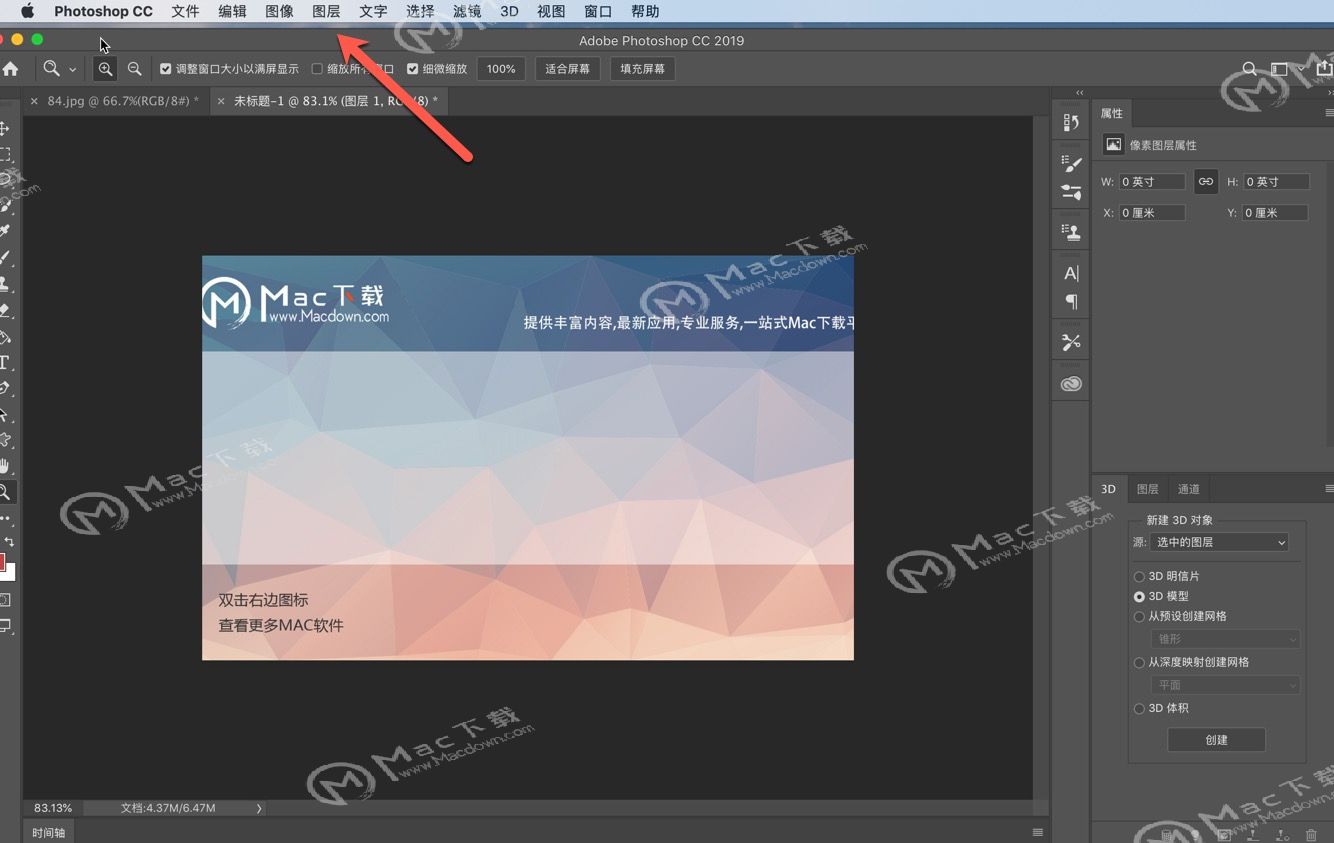Select the Type tool
The image size is (1334, 843).
[4, 362]
